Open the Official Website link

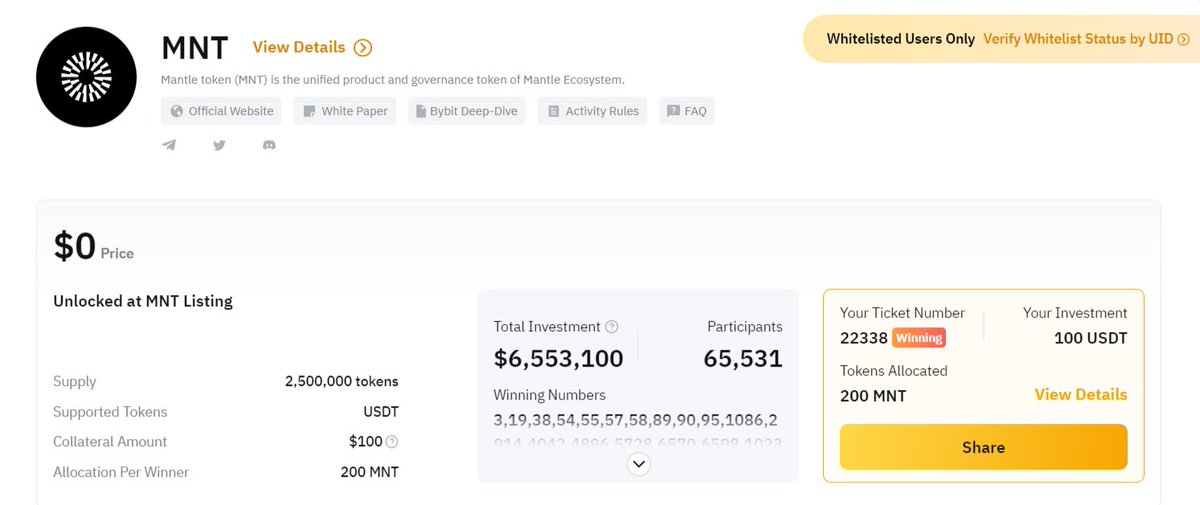[x=221, y=111]
